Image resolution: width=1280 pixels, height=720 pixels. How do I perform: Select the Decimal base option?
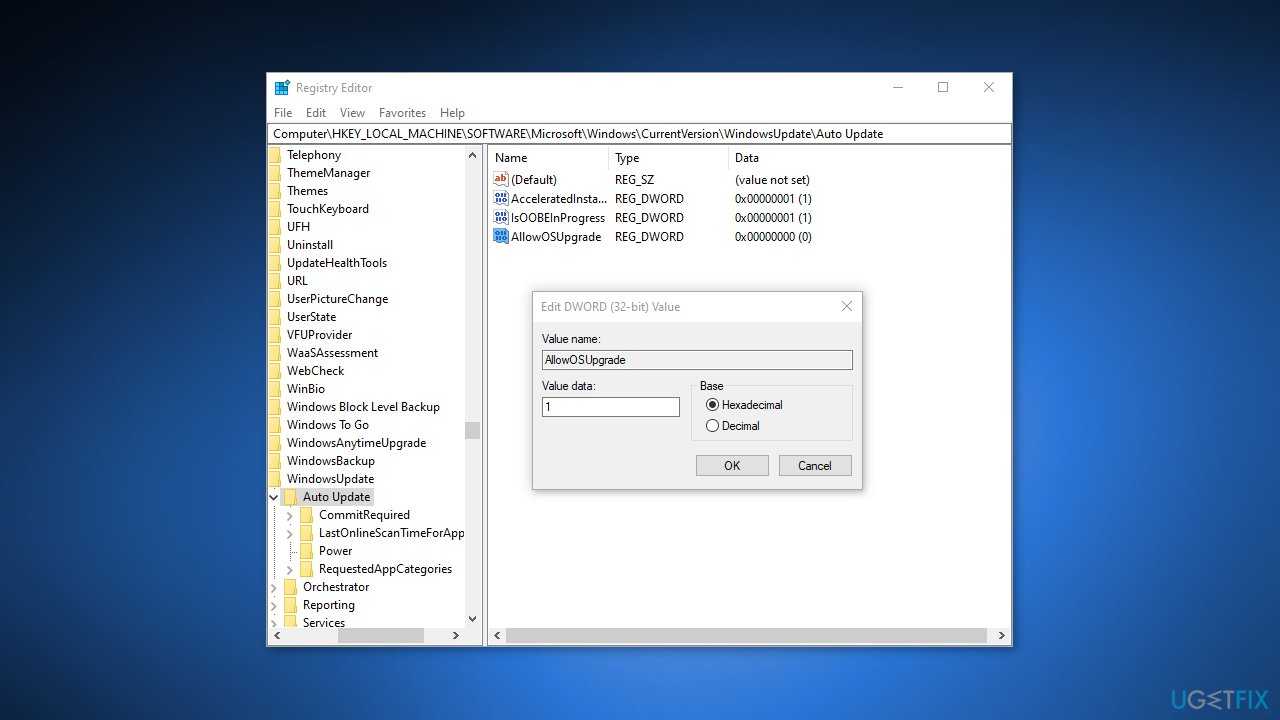pos(712,426)
